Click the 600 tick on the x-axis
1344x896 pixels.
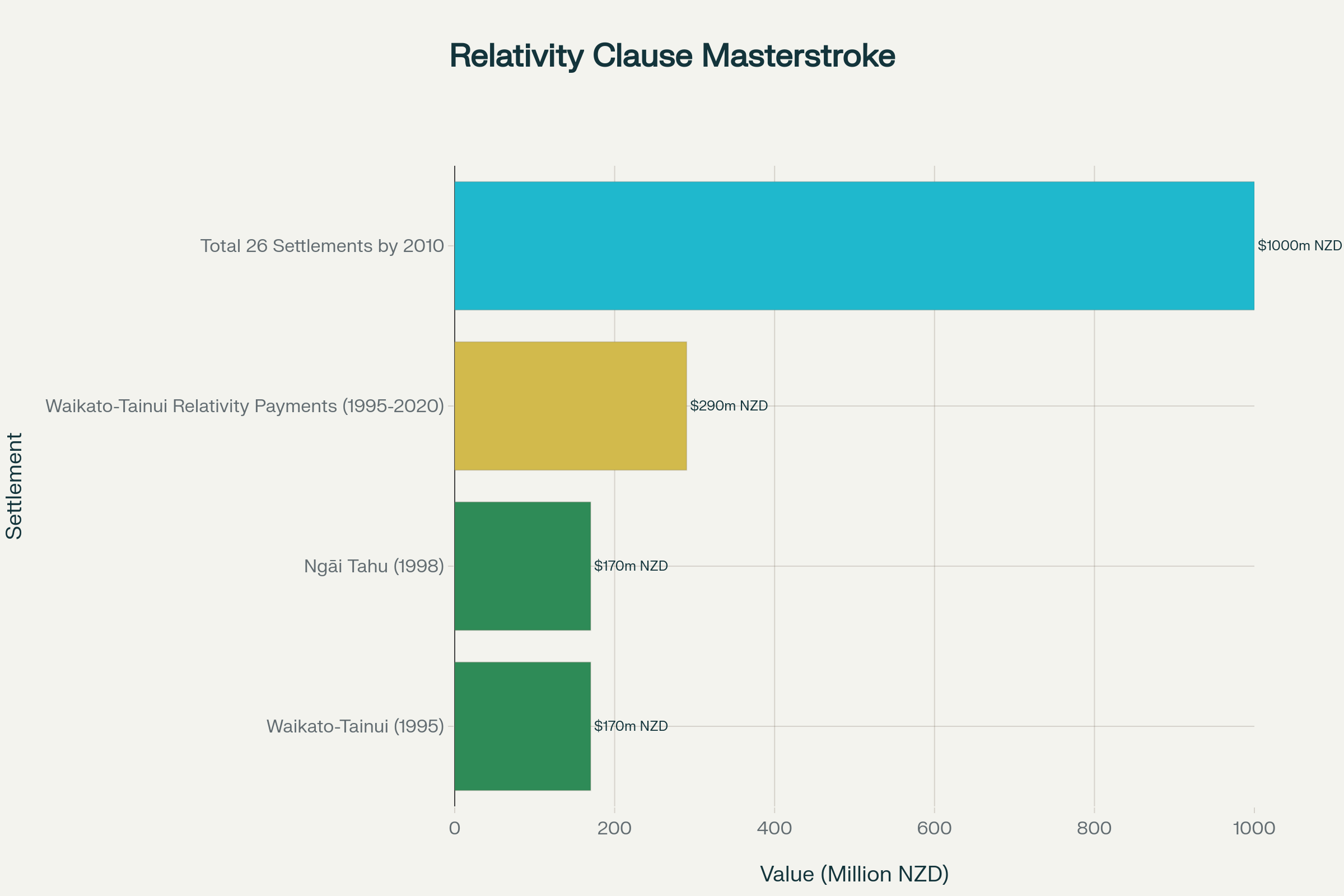tap(934, 828)
